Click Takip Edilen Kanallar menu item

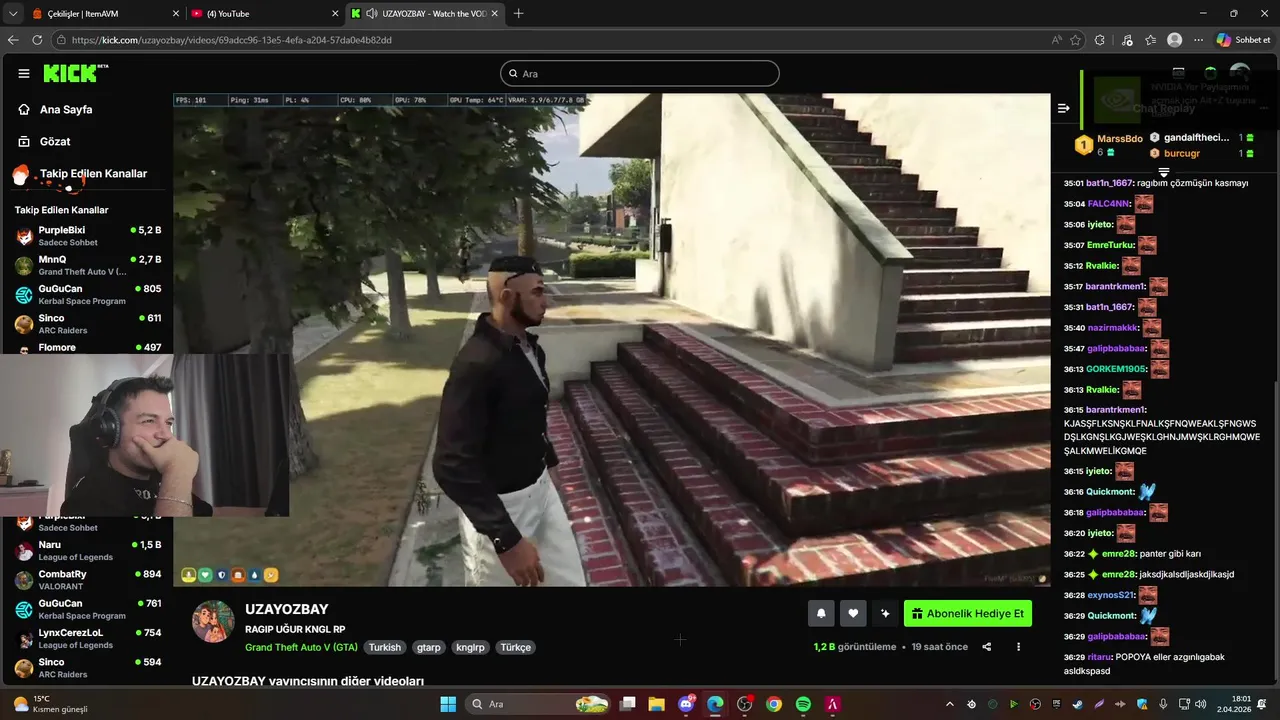coord(93,174)
